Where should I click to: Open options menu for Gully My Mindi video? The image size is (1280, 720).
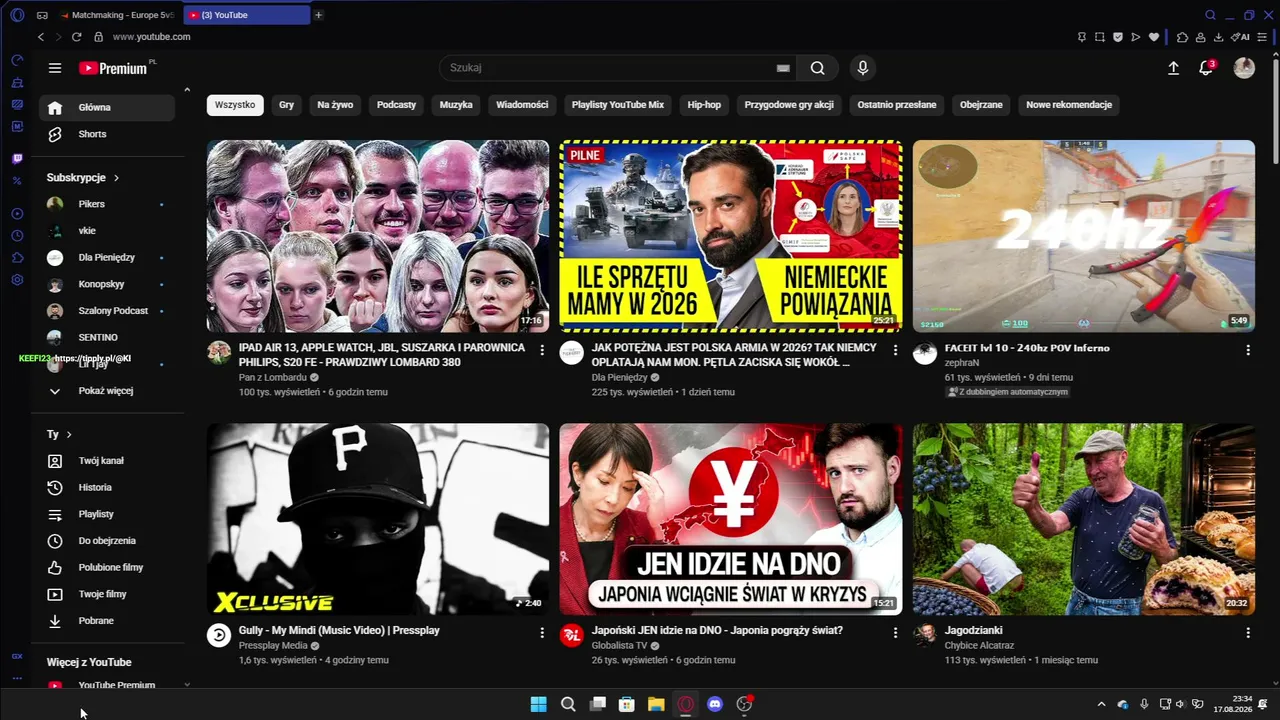542,633
